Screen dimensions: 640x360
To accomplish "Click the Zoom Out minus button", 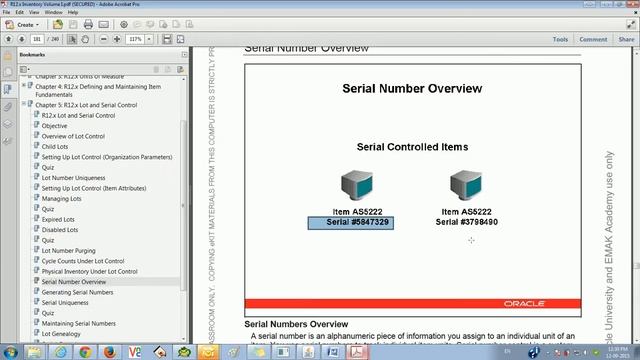I will click(x=104, y=39).
